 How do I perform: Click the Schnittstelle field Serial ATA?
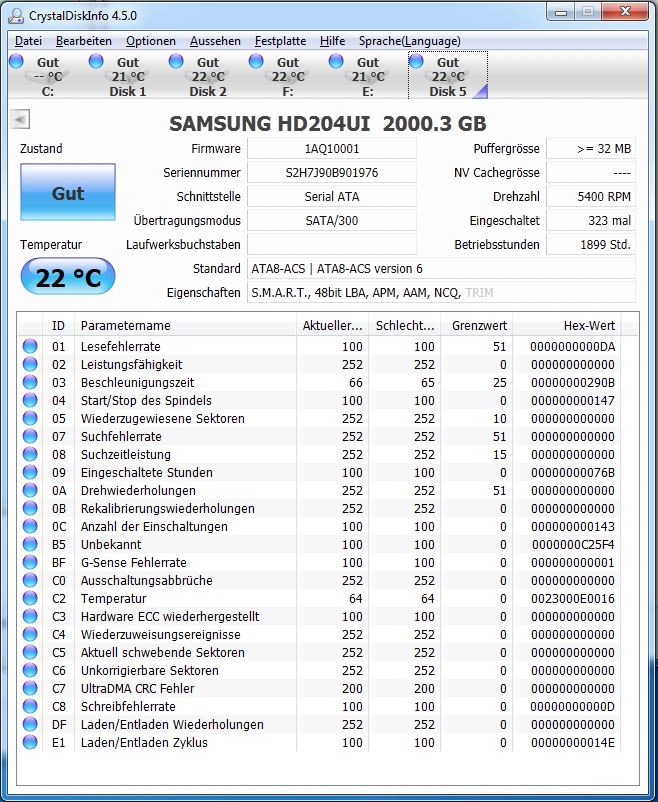click(x=332, y=197)
